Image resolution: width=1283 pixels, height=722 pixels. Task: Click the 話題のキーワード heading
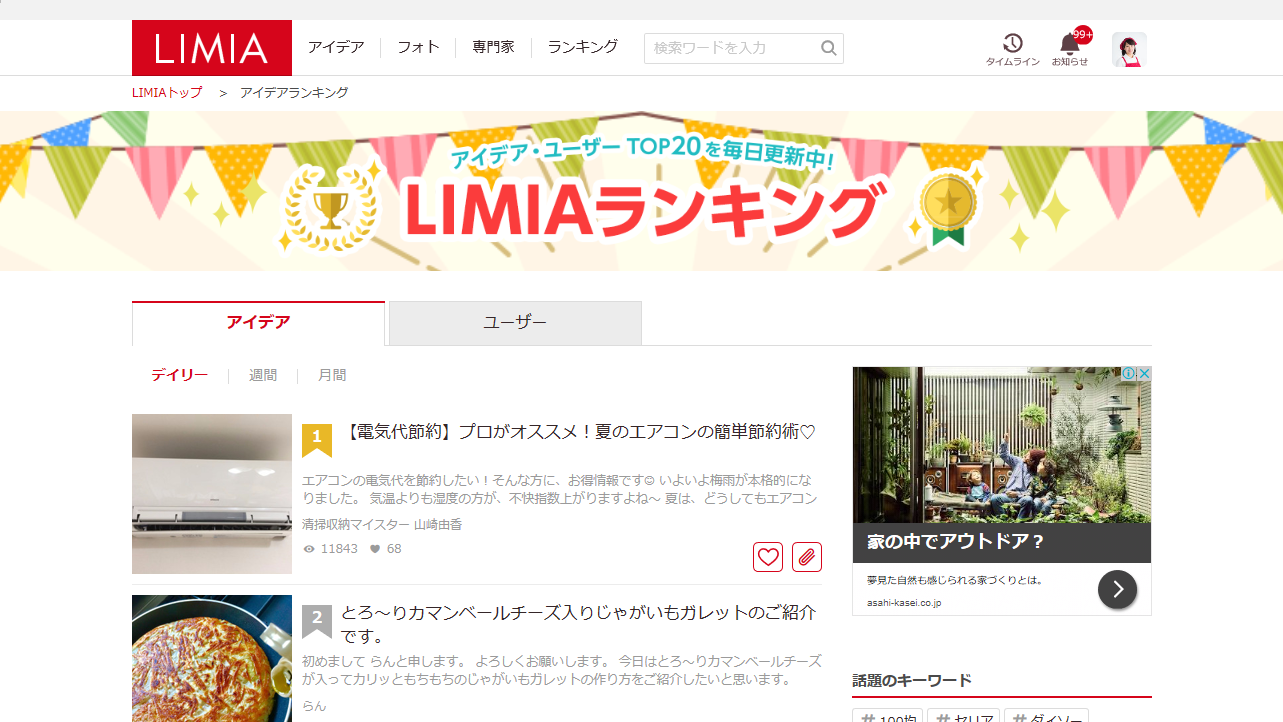pyautogui.click(x=912, y=681)
